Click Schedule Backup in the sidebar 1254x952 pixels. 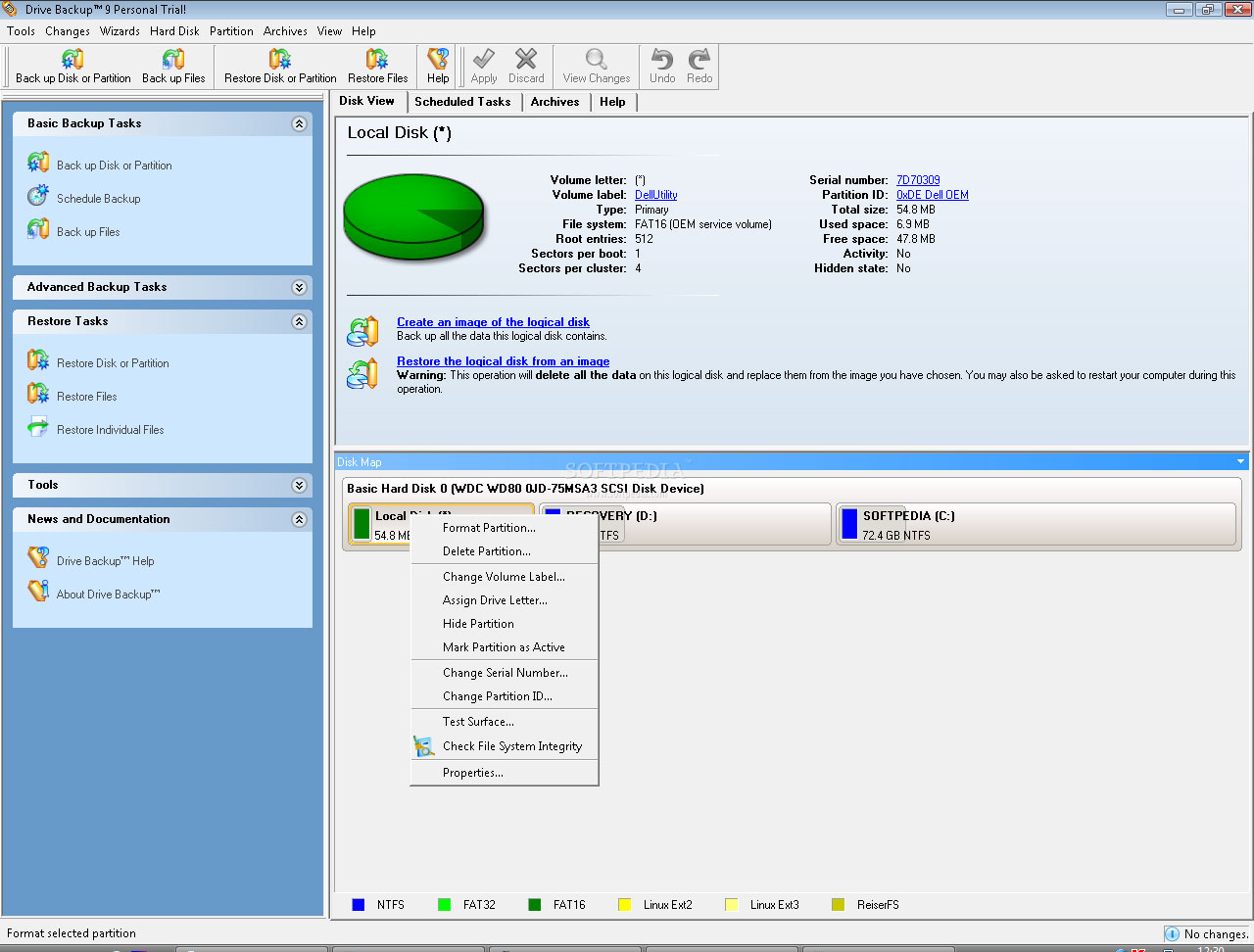98,199
